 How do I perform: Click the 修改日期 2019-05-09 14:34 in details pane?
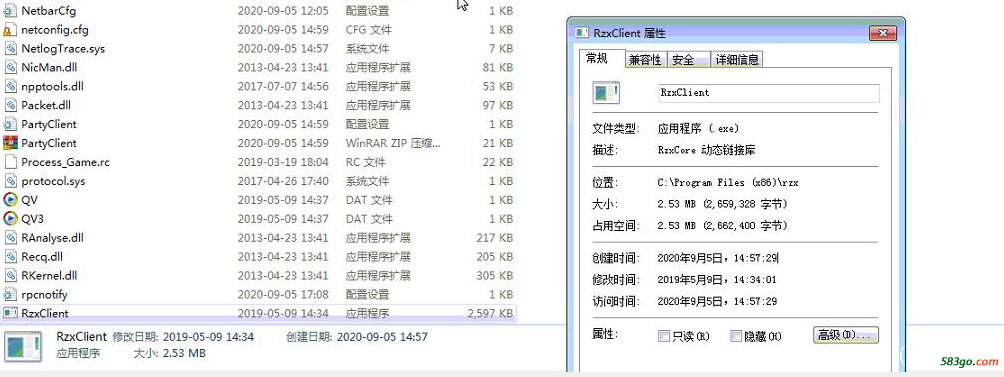pyautogui.click(x=183, y=337)
